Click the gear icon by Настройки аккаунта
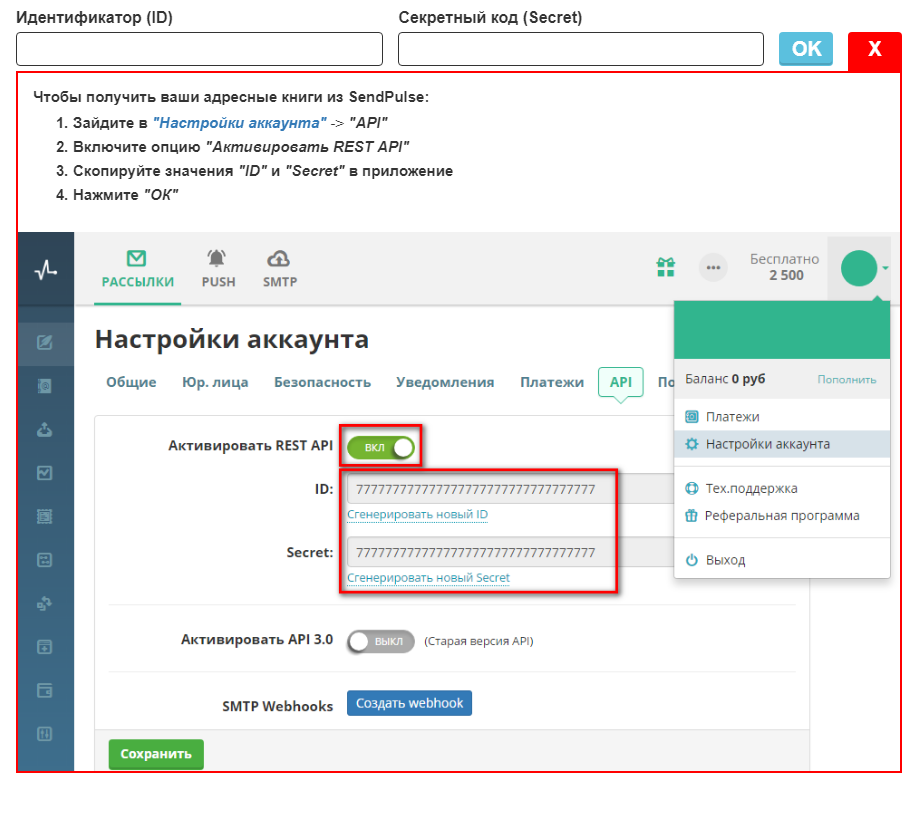 pyautogui.click(x=692, y=444)
